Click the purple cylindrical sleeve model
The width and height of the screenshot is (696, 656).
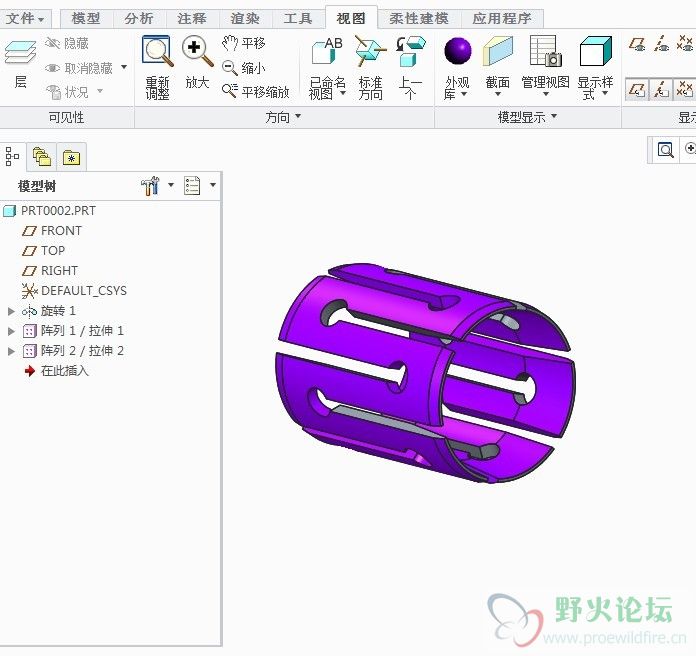(425, 373)
